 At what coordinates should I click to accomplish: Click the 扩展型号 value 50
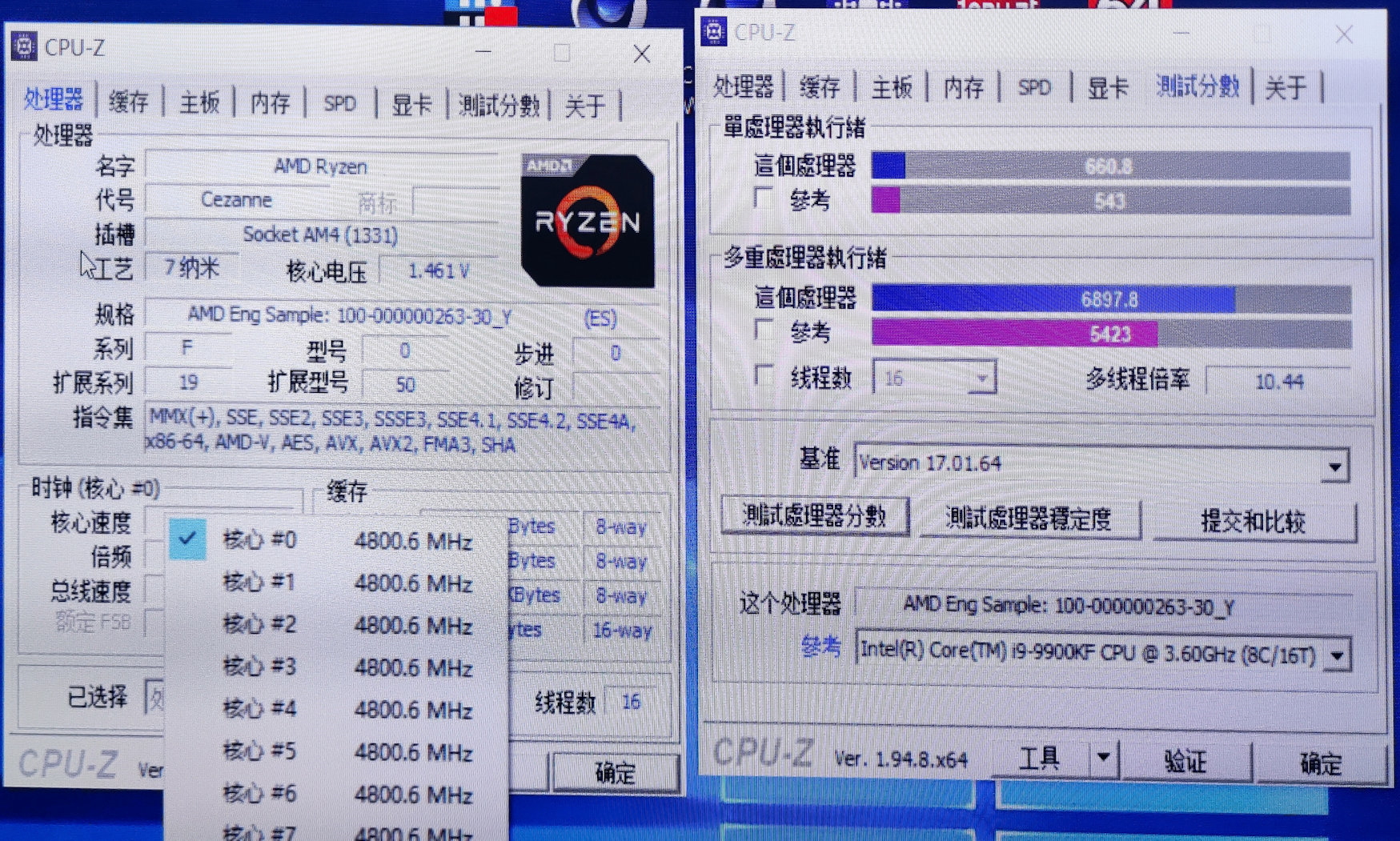point(405,384)
